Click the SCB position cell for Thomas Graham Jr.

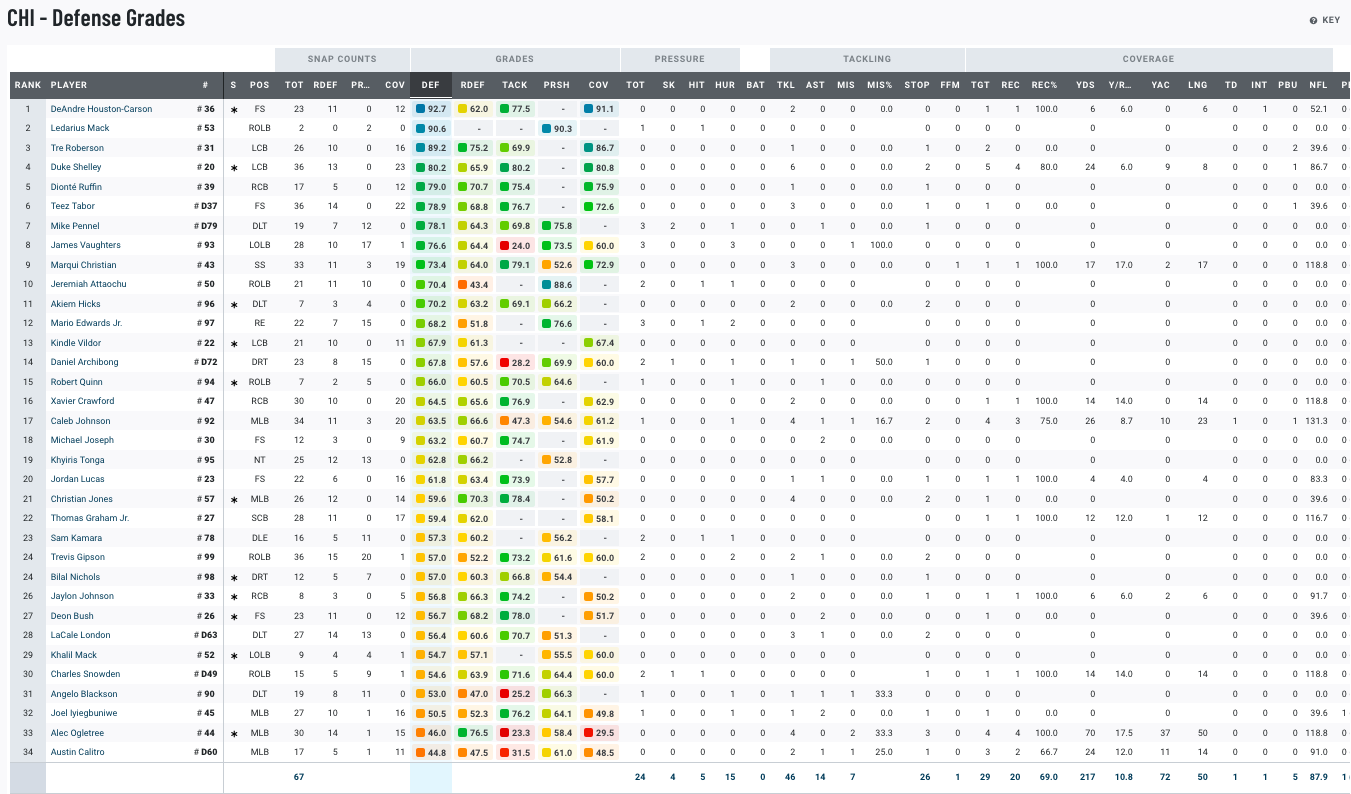[x=260, y=518]
